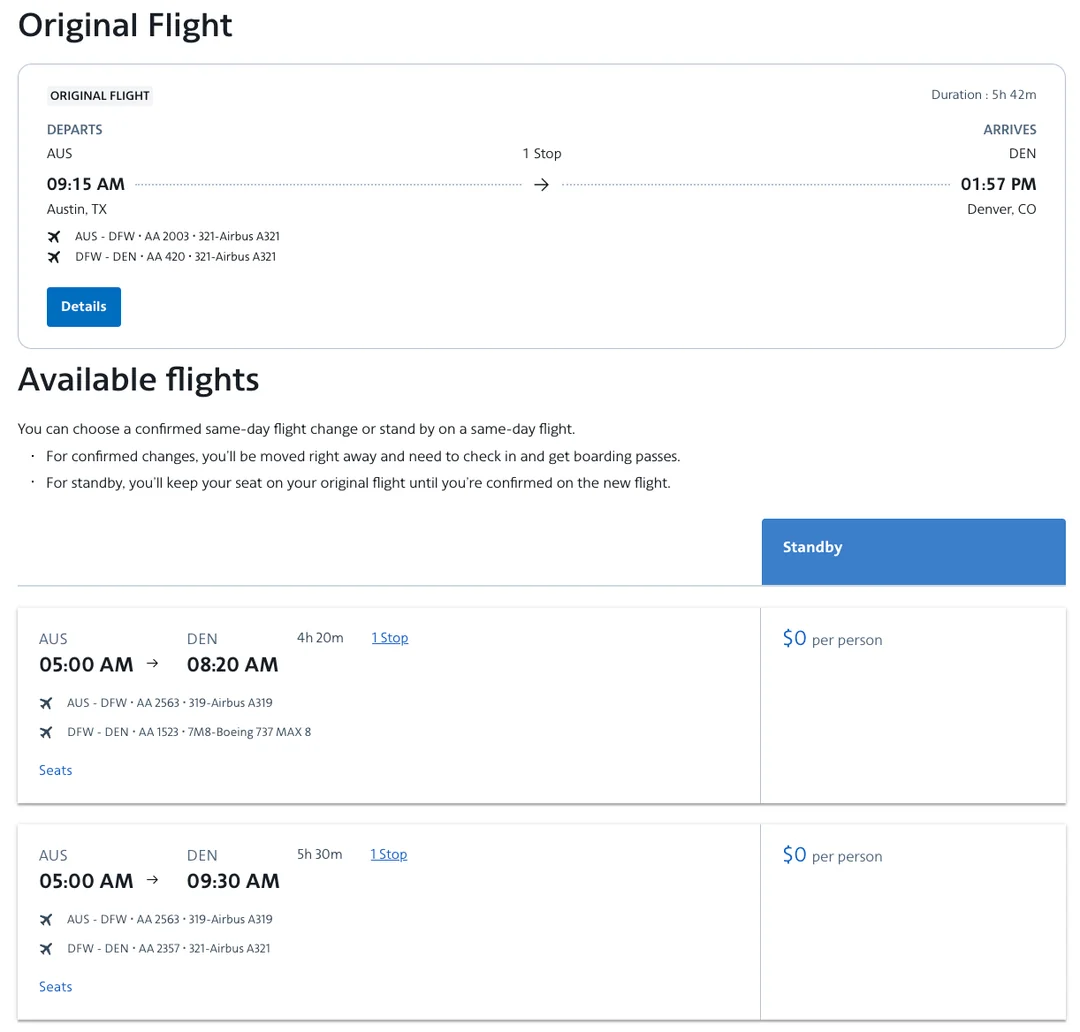The width and height of the screenshot is (1080, 1032).
Task: Click plane icon beside AA 2563 A319 first result
Action: (46, 703)
